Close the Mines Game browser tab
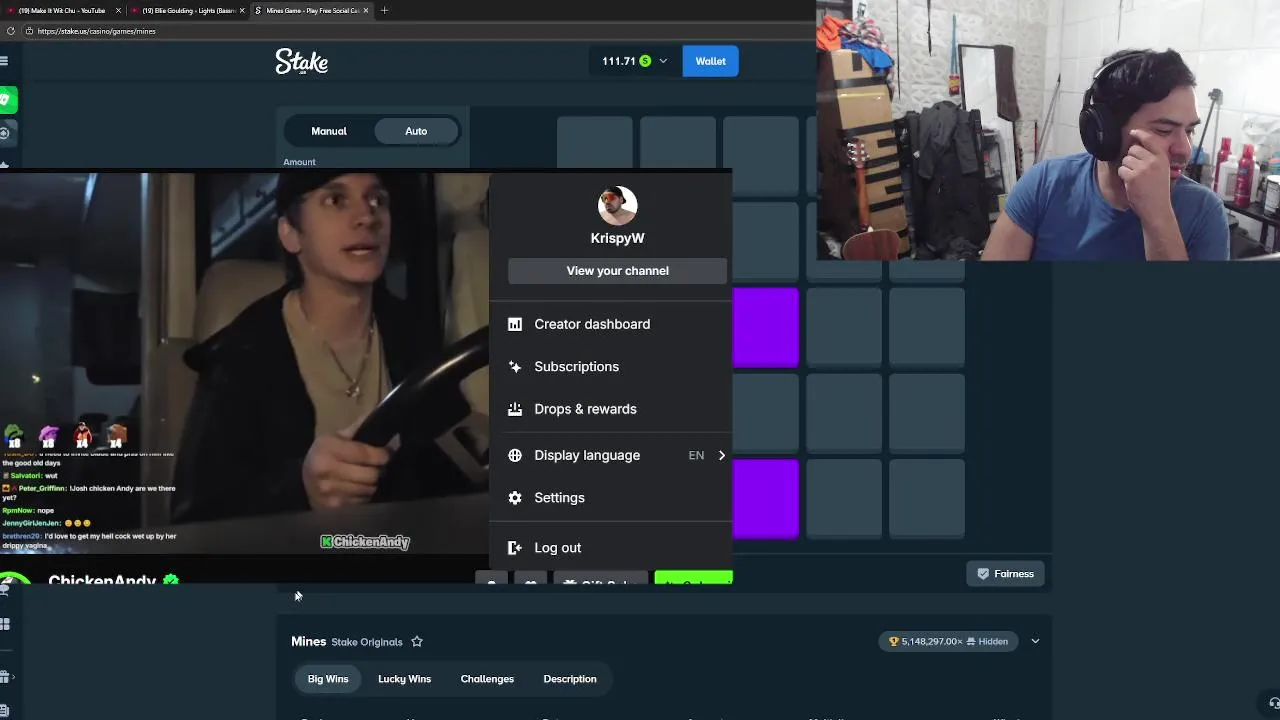 point(366,10)
